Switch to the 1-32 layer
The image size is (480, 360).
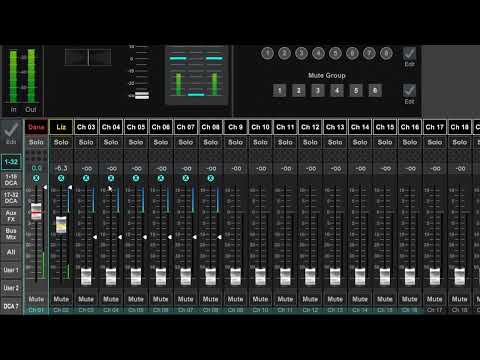(11, 162)
